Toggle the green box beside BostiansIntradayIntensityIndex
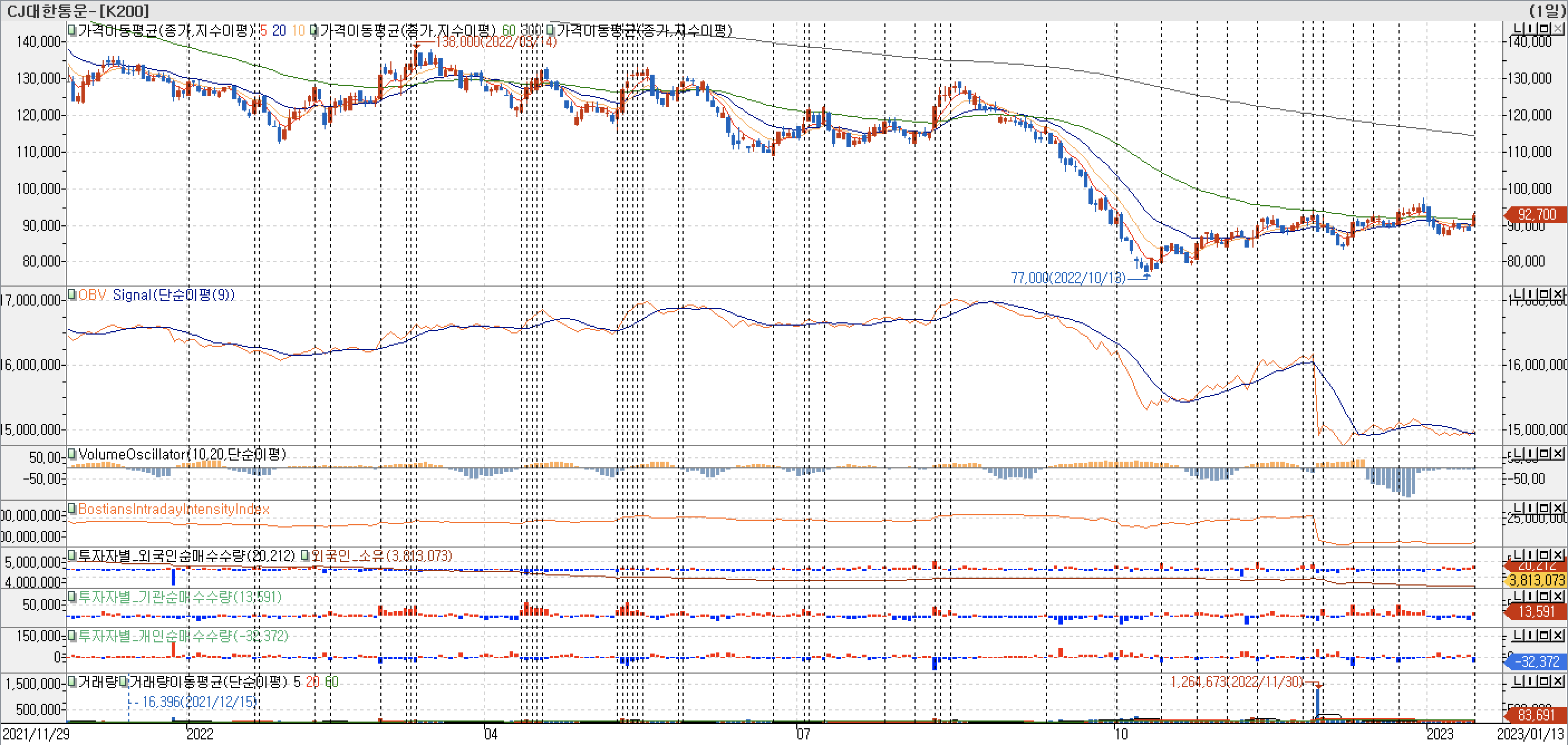1568x745 pixels. click(72, 508)
